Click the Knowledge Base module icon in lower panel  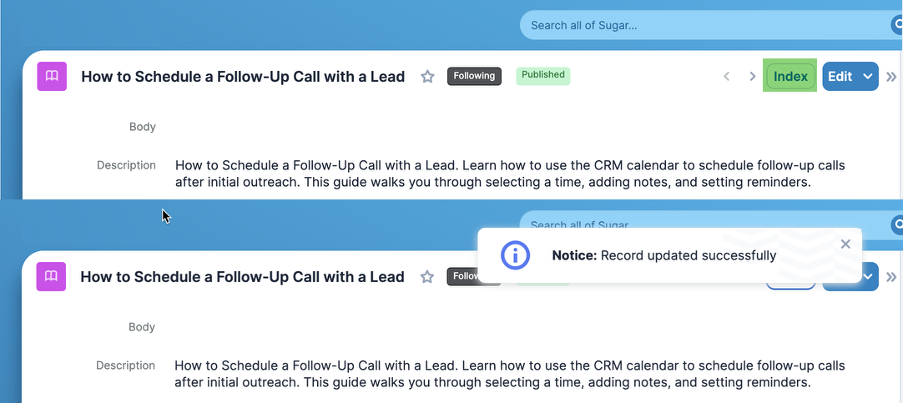51,277
